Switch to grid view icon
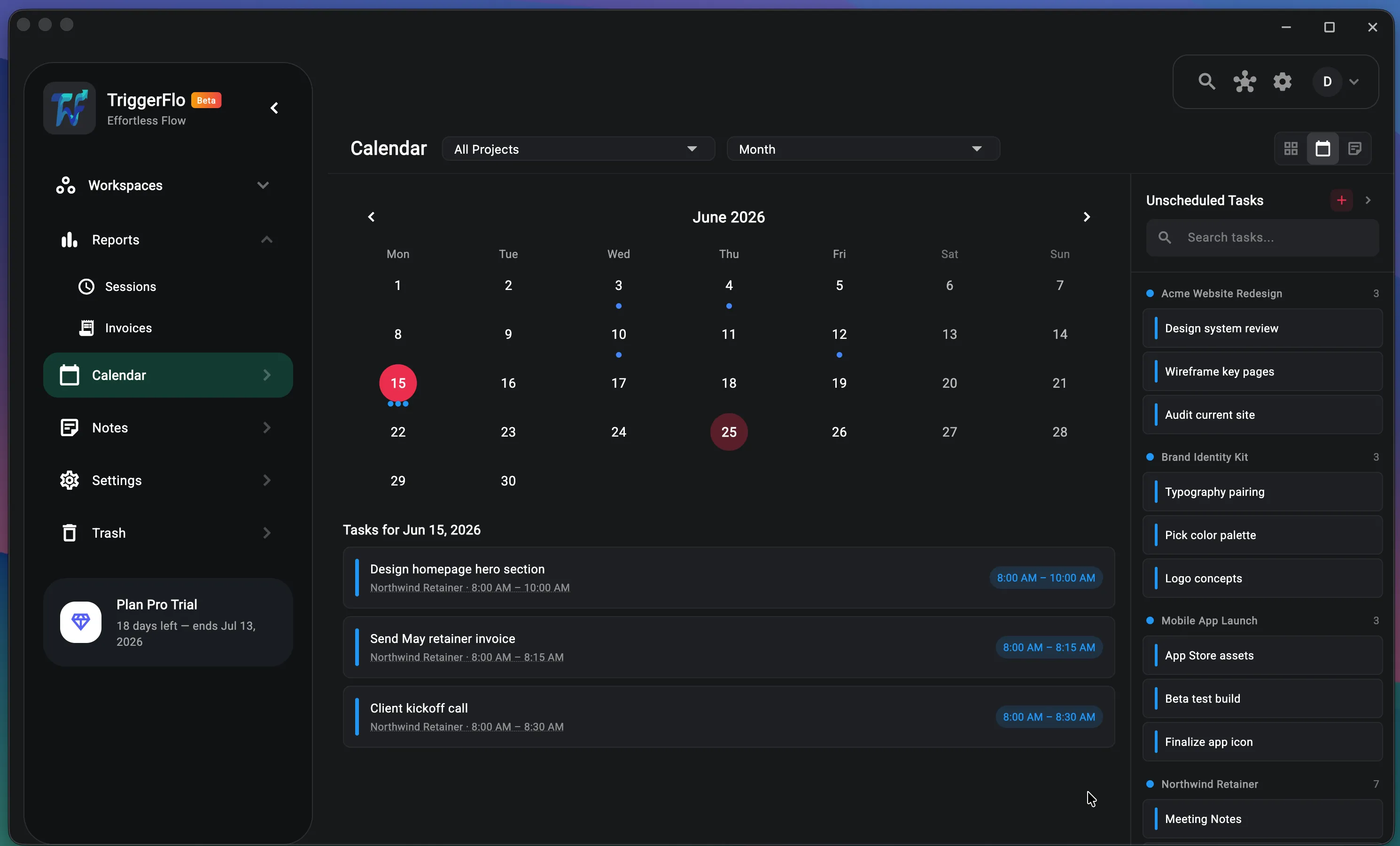The width and height of the screenshot is (1400, 846). coord(1291,149)
